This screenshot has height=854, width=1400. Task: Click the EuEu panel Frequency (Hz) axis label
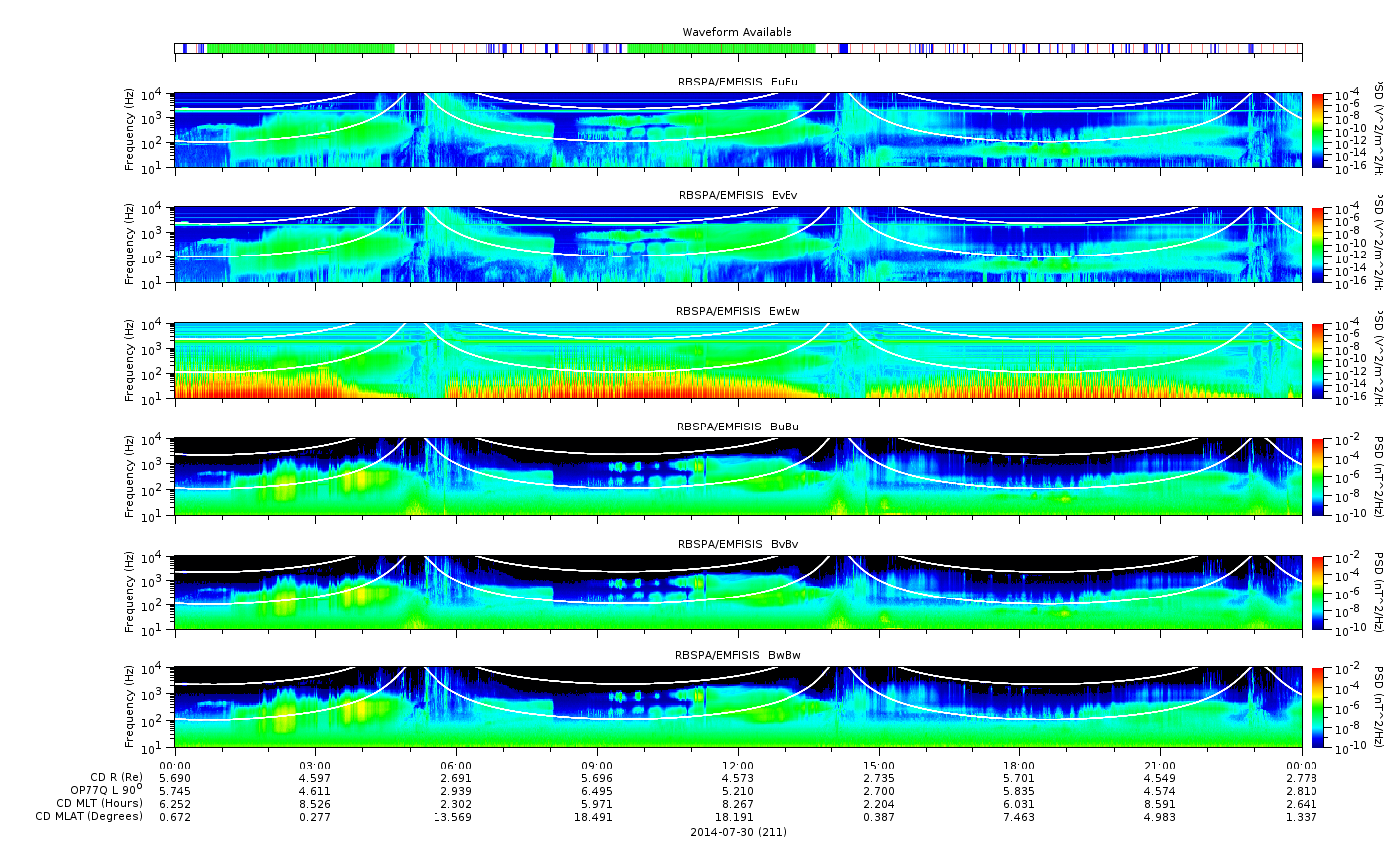tap(130, 130)
